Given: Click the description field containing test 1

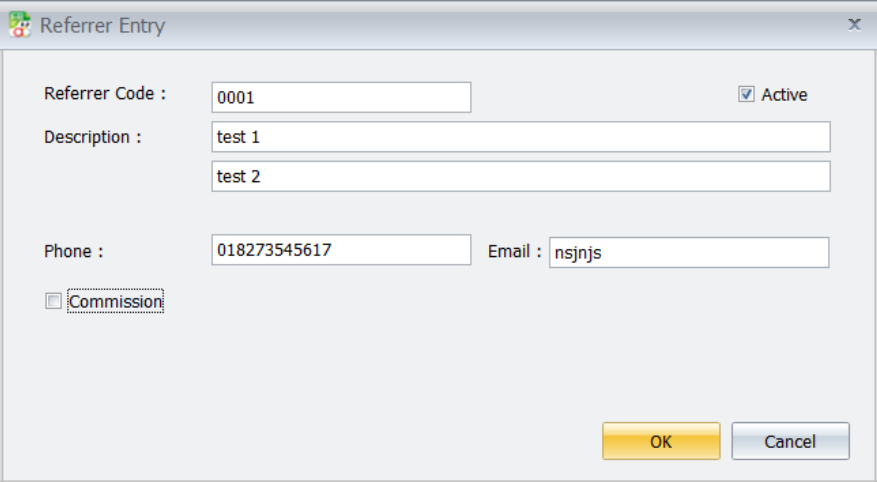Looking at the screenshot, I should [x=521, y=136].
